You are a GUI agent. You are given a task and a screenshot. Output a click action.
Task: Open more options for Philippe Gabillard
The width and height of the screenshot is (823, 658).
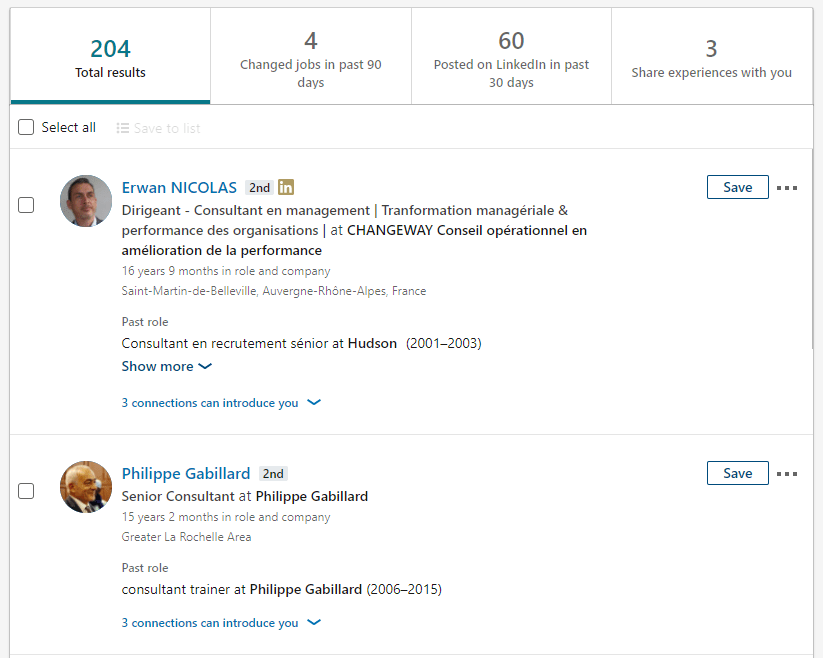(787, 473)
